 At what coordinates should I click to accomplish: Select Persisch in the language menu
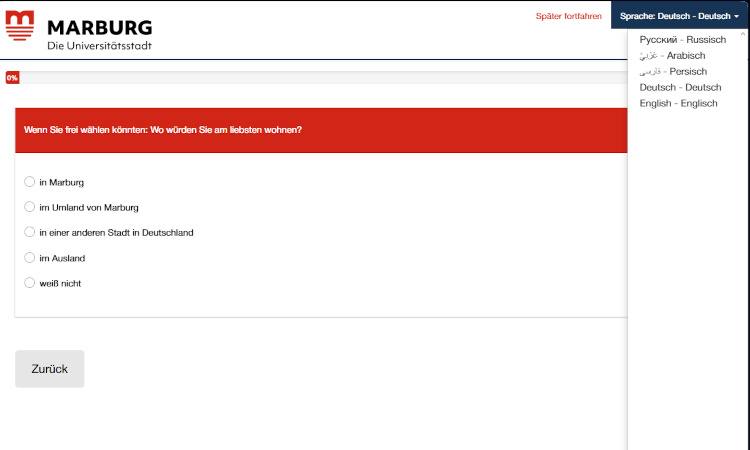(673, 72)
